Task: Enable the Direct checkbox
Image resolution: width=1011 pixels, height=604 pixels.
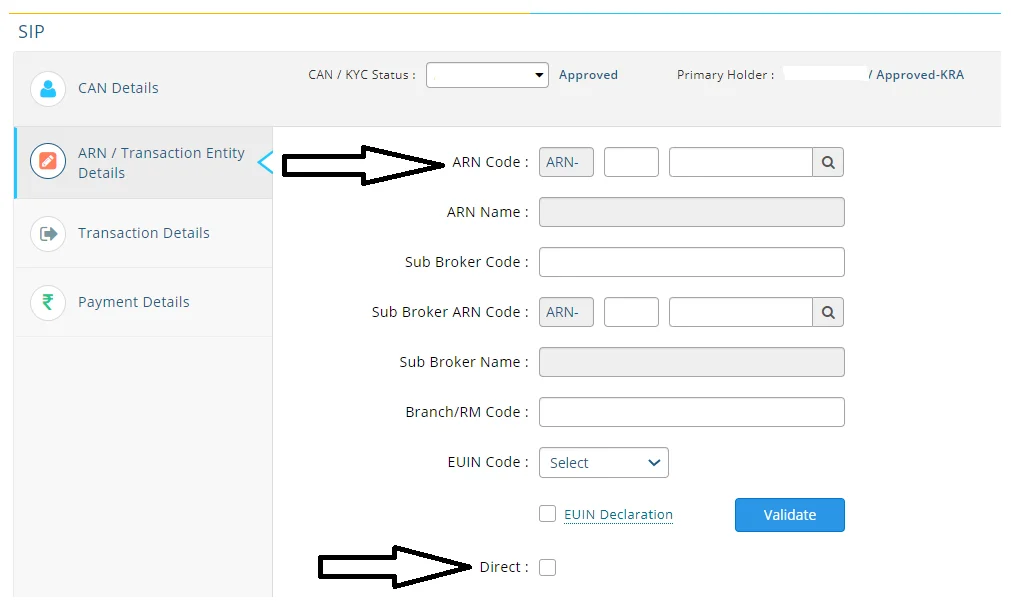Action: (x=547, y=567)
